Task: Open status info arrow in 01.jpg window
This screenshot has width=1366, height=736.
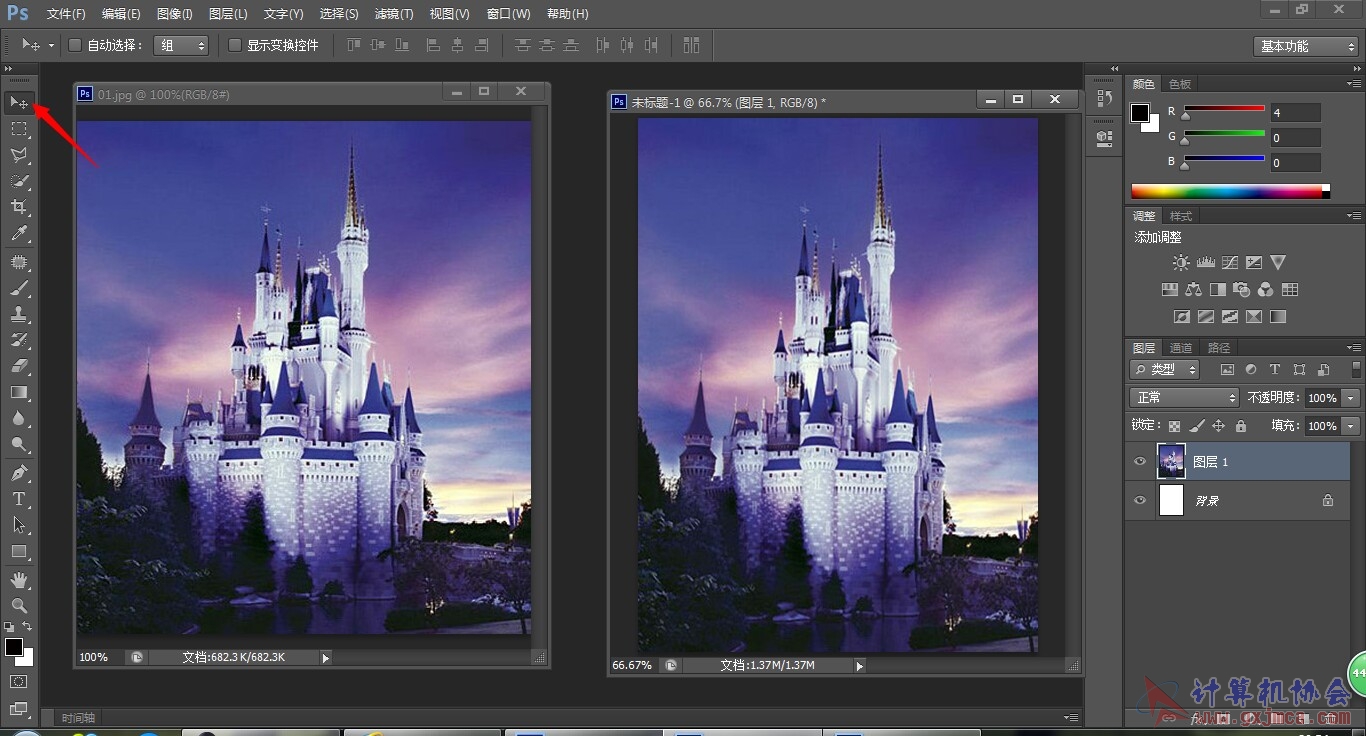Action: point(325,658)
